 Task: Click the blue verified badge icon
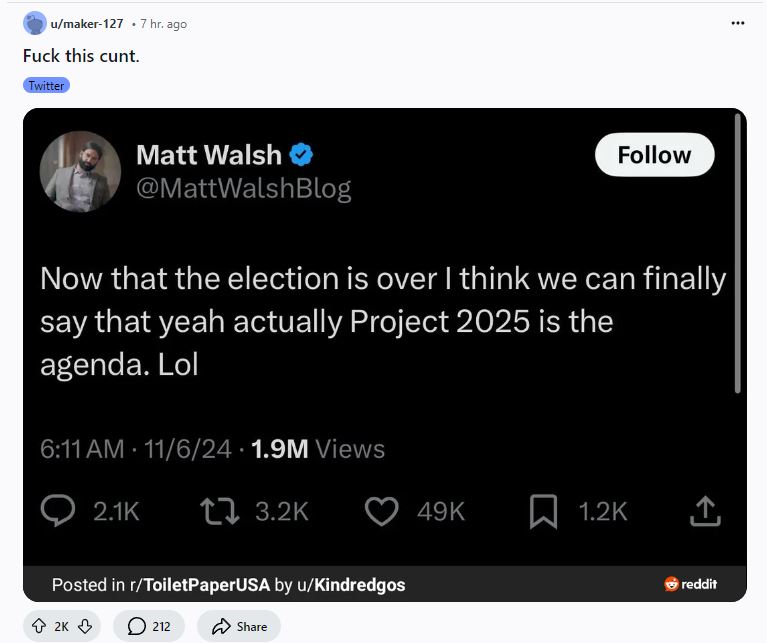coord(301,155)
